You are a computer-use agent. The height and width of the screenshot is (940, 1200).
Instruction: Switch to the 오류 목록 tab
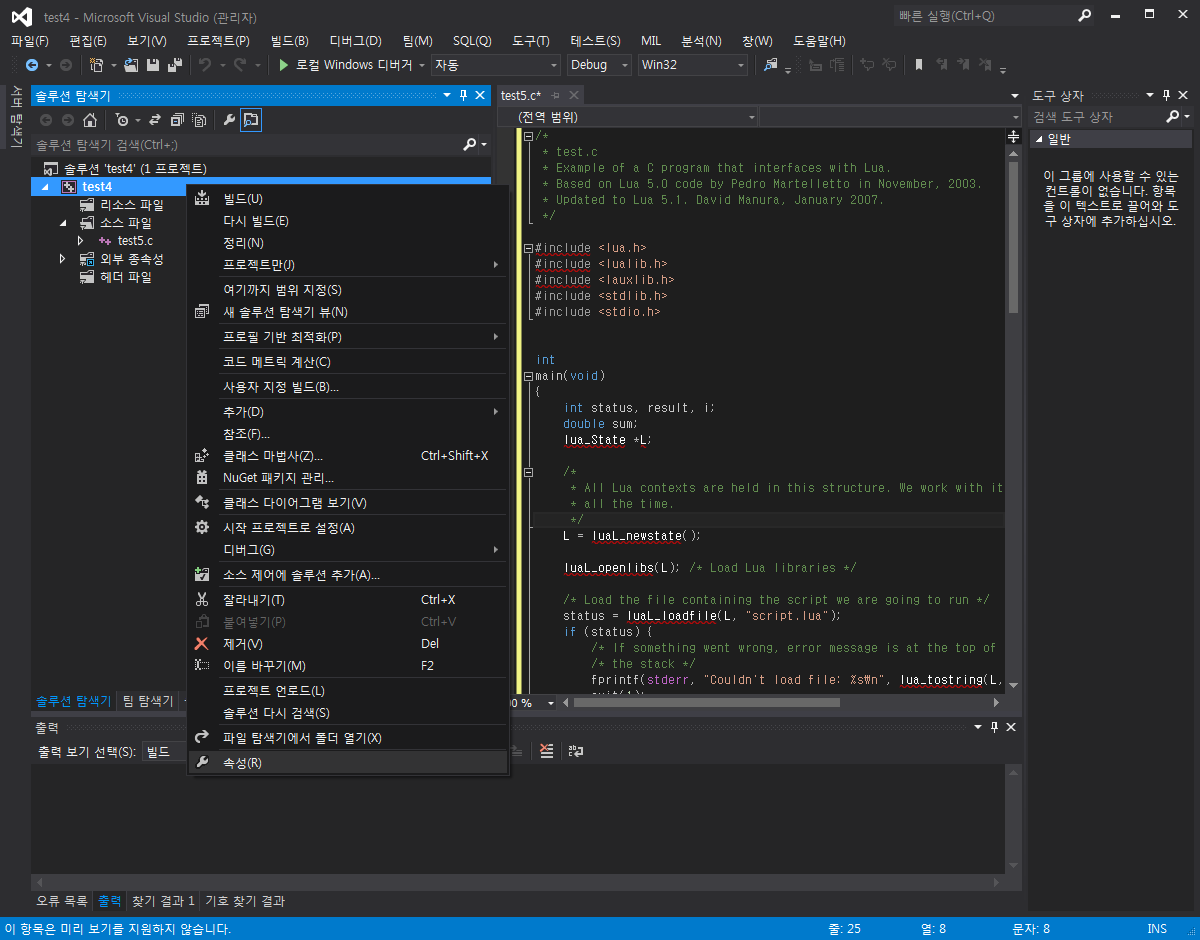62,901
